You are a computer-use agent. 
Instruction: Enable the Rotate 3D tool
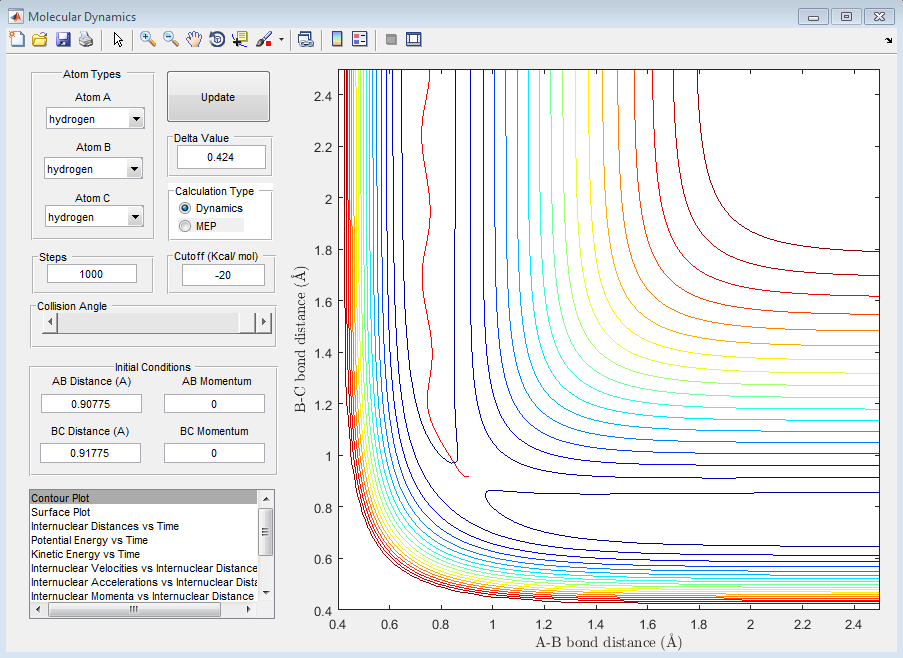tap(217, 39)
